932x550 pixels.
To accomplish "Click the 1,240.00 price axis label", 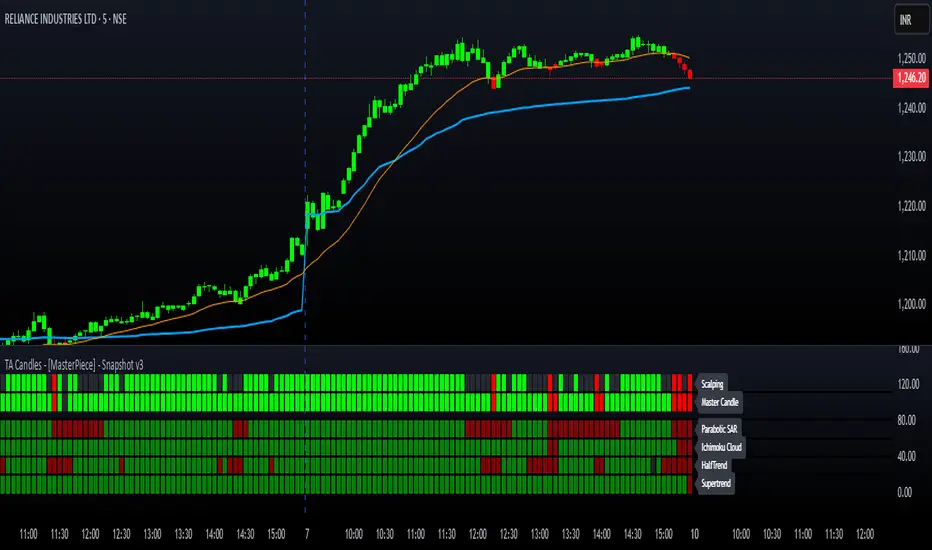I will (912, 108).
